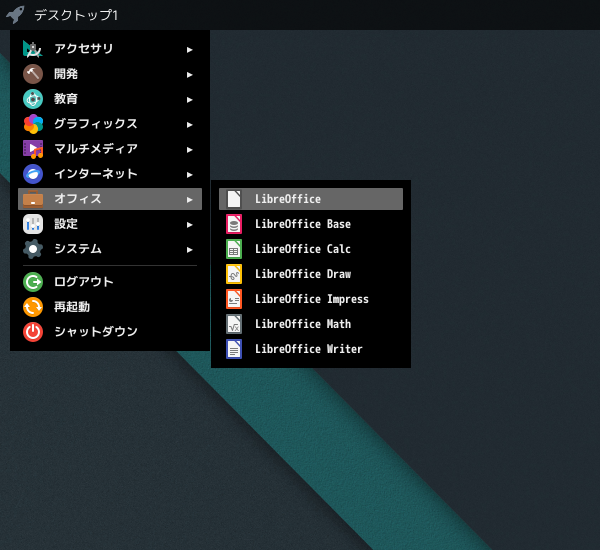Launch LibreOffice Calc text entry
The image size is (600, 550).
[x=303, y=249]
